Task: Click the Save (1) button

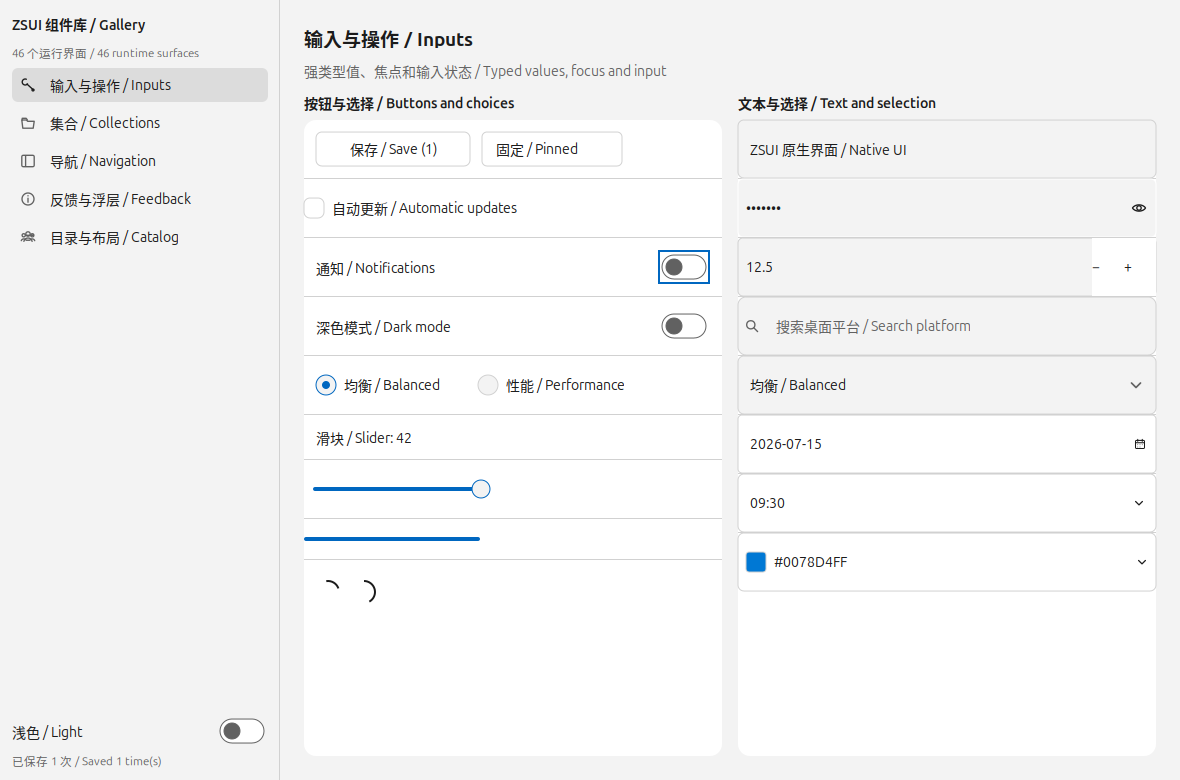Action: click(393, 149)
